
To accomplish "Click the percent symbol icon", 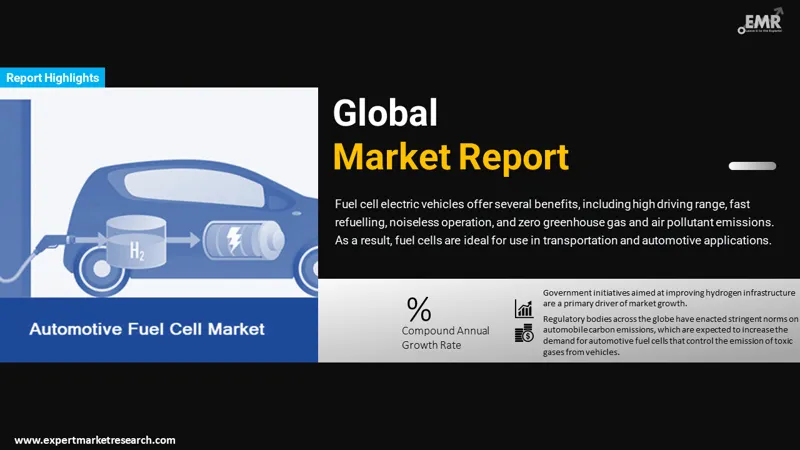I will pyautogui.click(x=418, y=307).
